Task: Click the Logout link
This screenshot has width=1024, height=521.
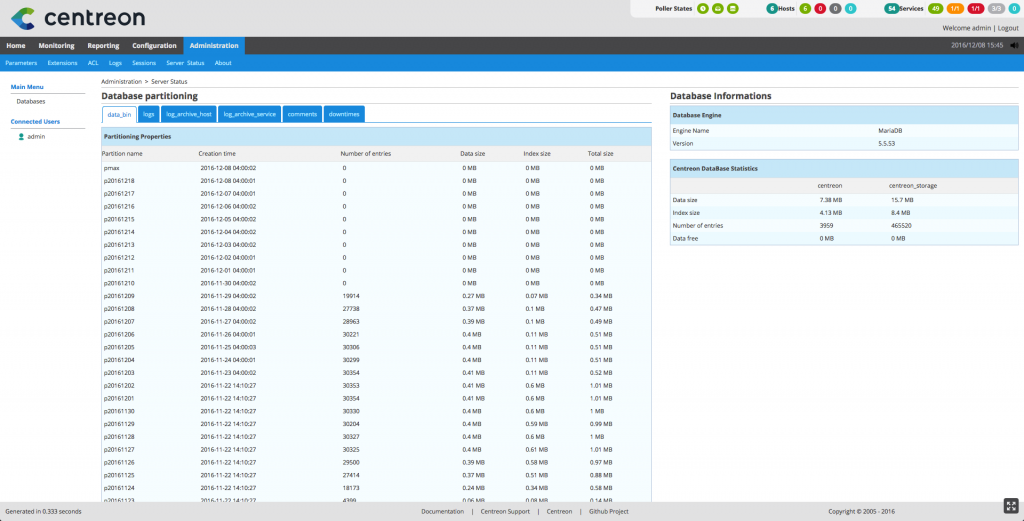Action: [x=1008, y=28]
